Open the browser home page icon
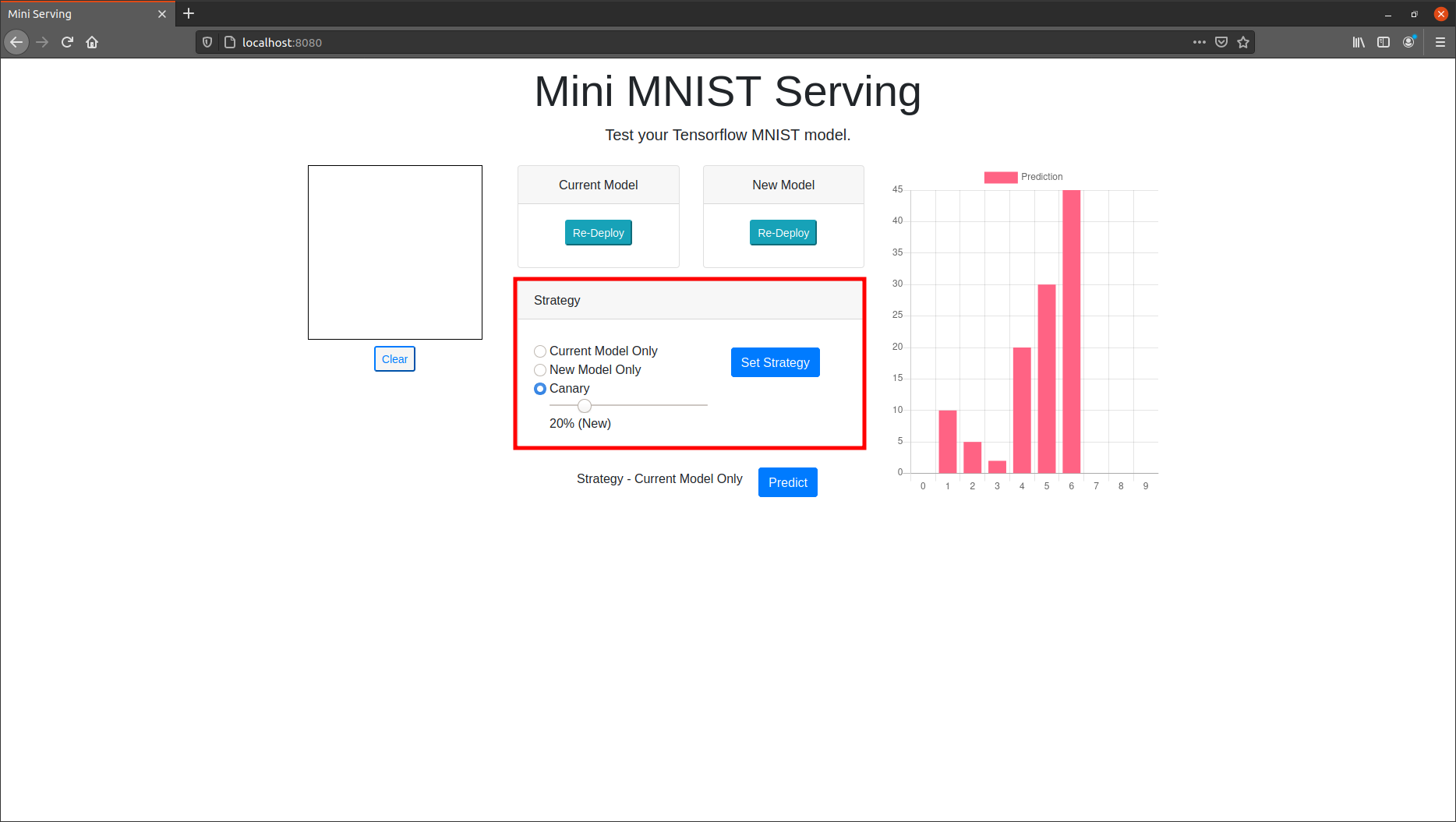Viewport: 1456px width, 822px height. tap(92, 42)
